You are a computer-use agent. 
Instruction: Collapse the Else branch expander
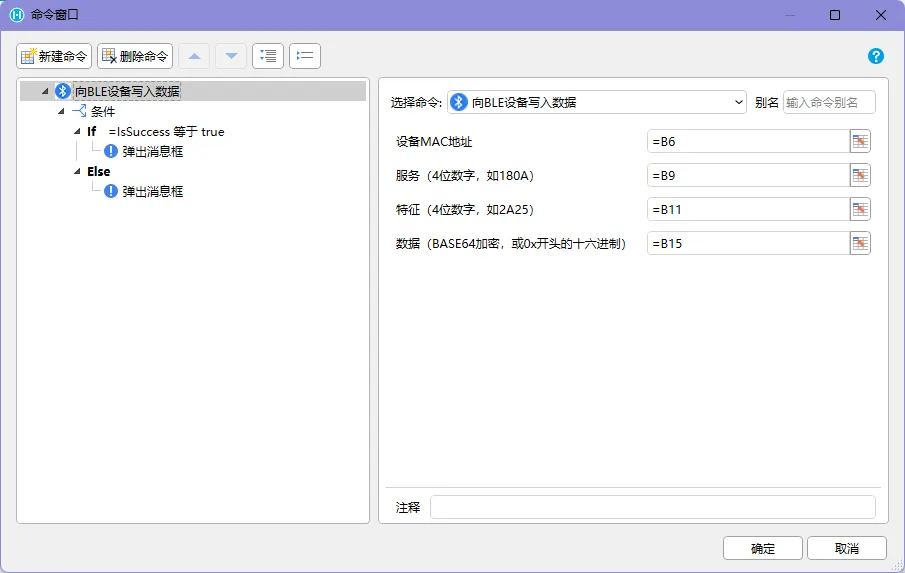point(77,171)
